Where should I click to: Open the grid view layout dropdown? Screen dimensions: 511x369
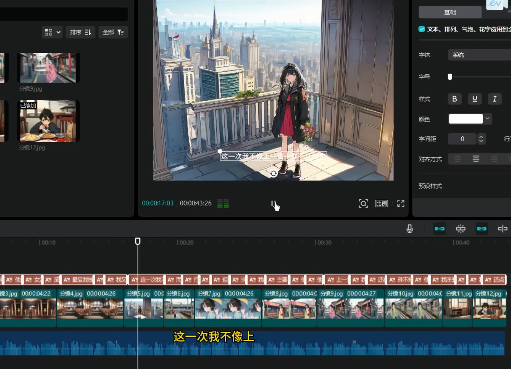coord(52,32)
